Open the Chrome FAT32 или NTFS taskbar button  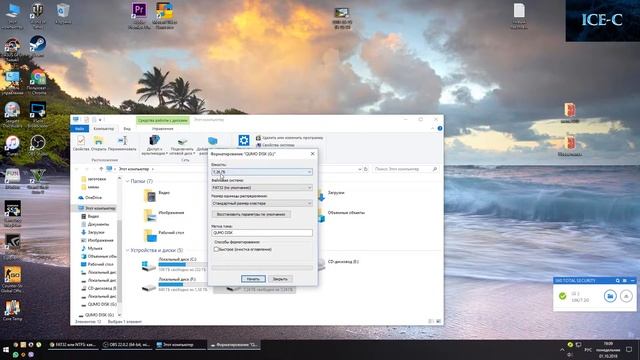[73, 345]
